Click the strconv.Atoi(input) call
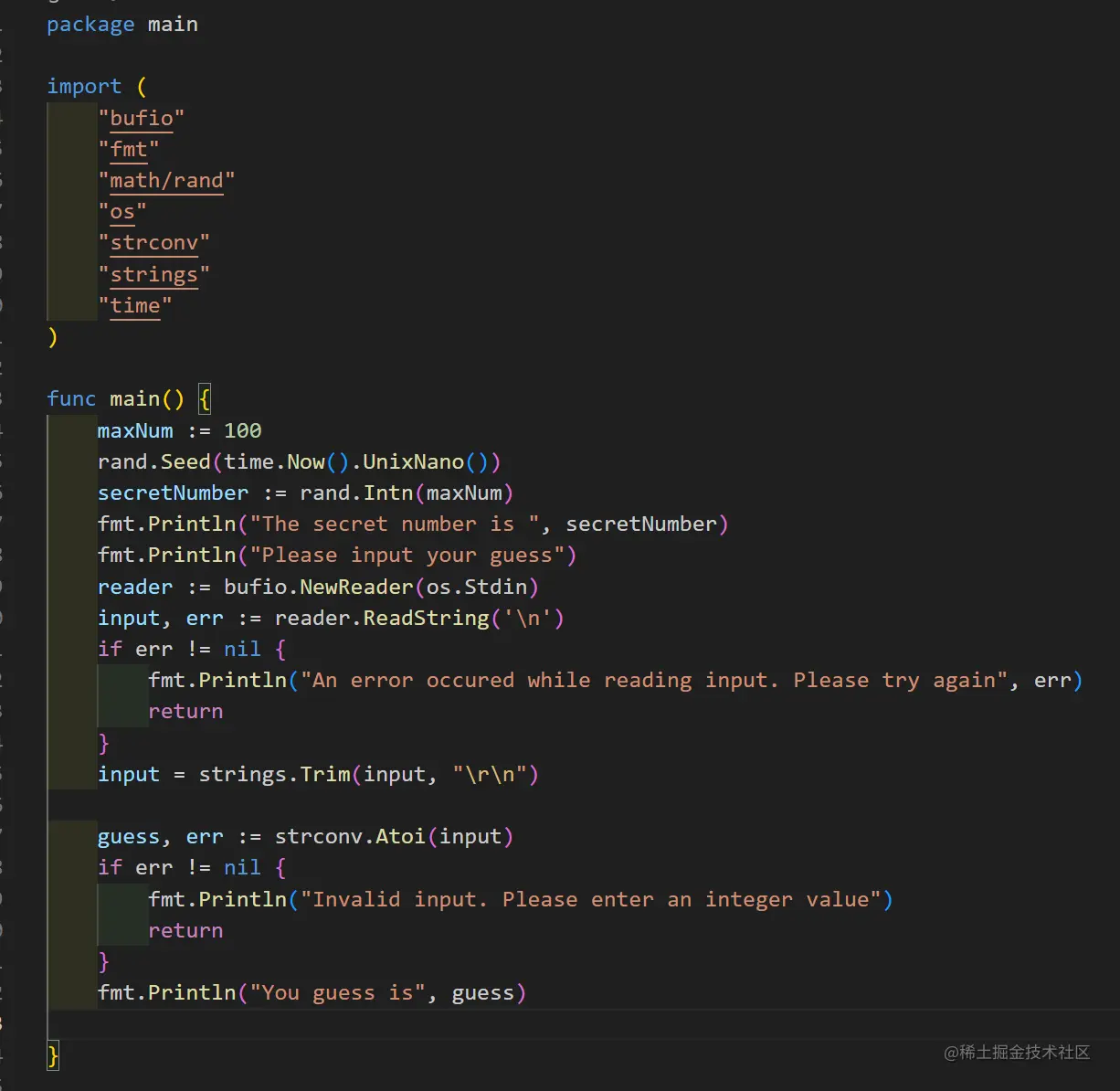Screen dimensions: 1120x1091 click(394, 837)
